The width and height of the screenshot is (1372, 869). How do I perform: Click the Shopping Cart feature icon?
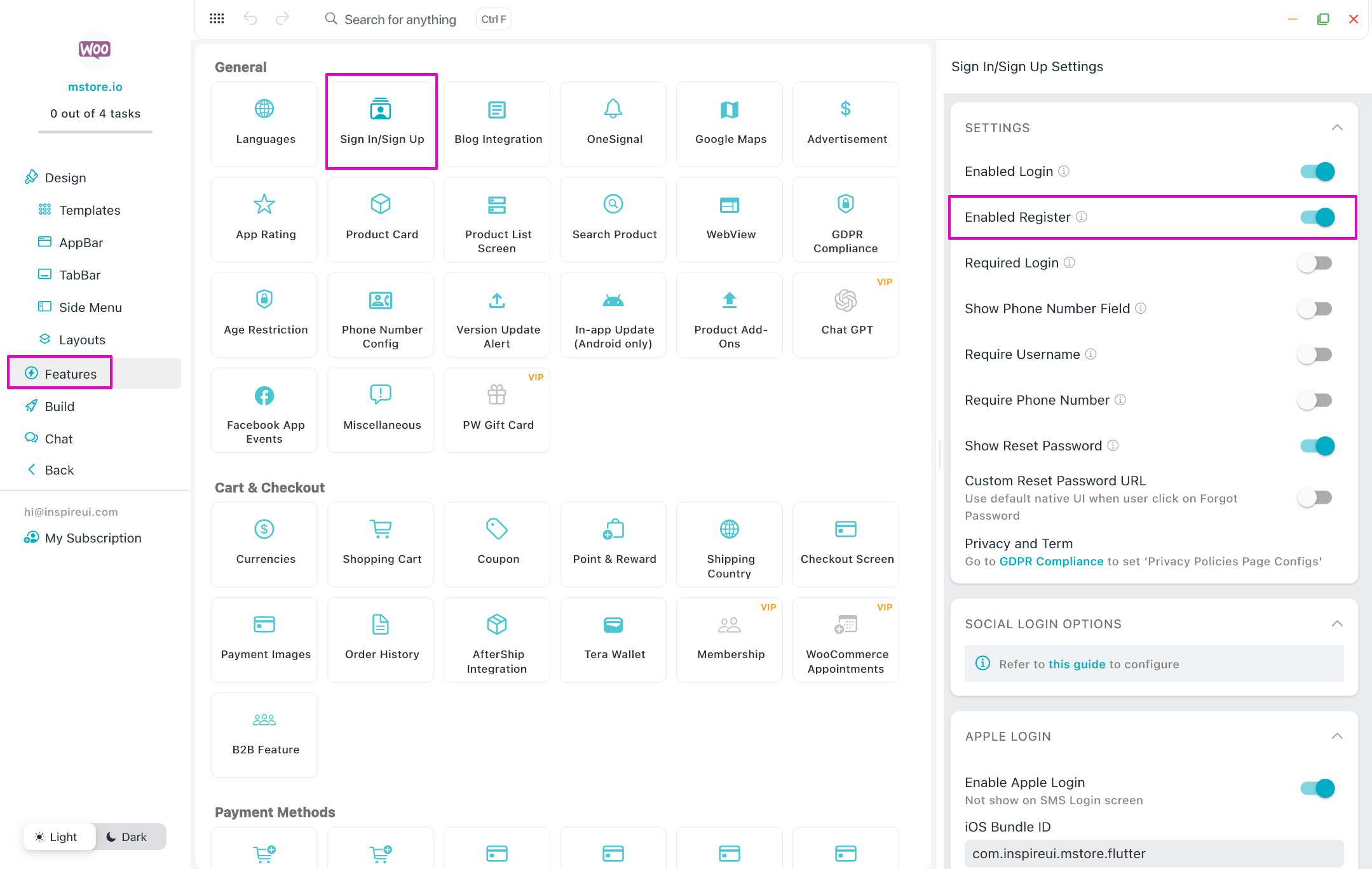tap(381, 529)
